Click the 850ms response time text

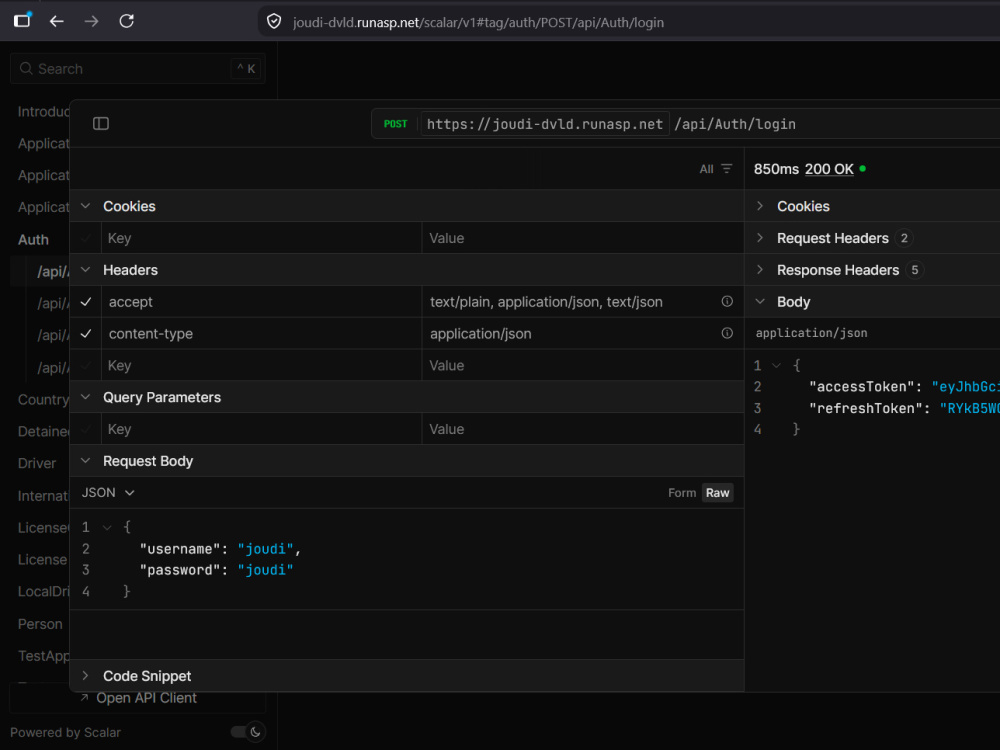[776, 169]
